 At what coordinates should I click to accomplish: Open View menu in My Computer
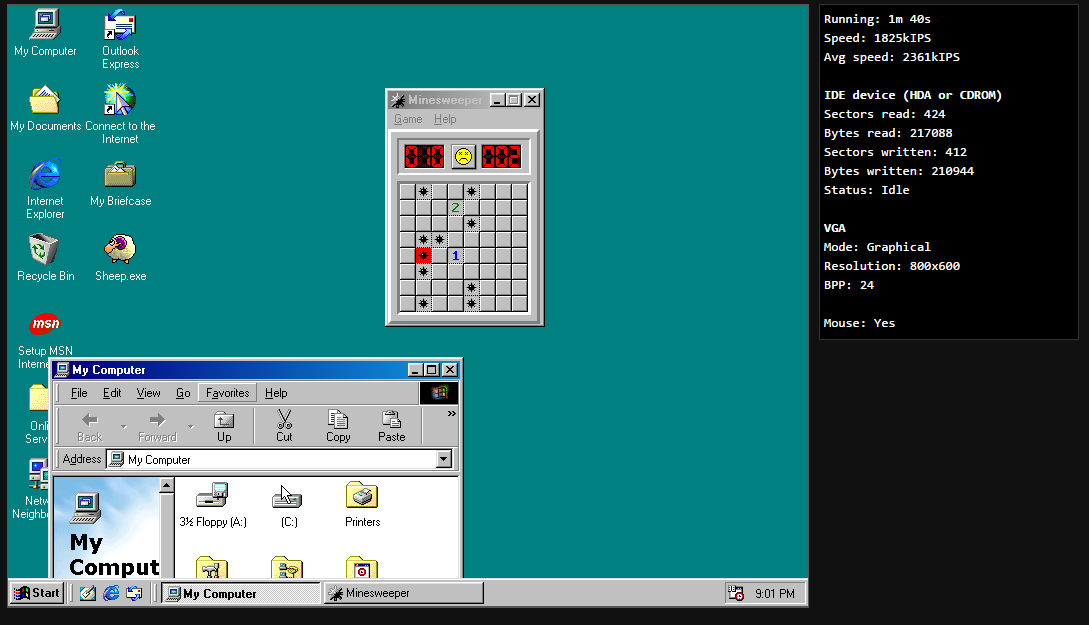click(148, 393)
